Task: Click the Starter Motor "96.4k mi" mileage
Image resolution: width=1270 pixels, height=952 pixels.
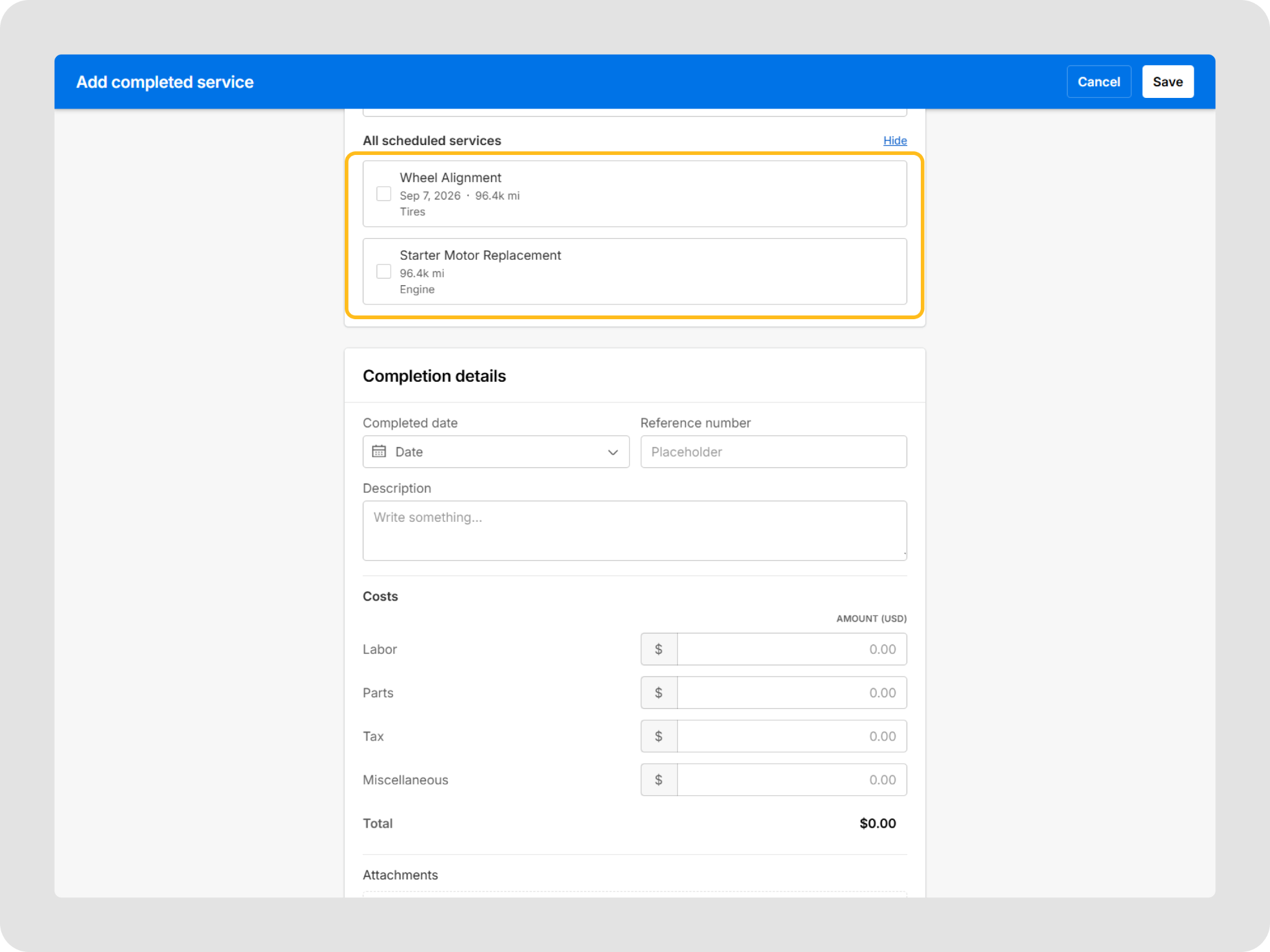Action: (x=422, y=273)
